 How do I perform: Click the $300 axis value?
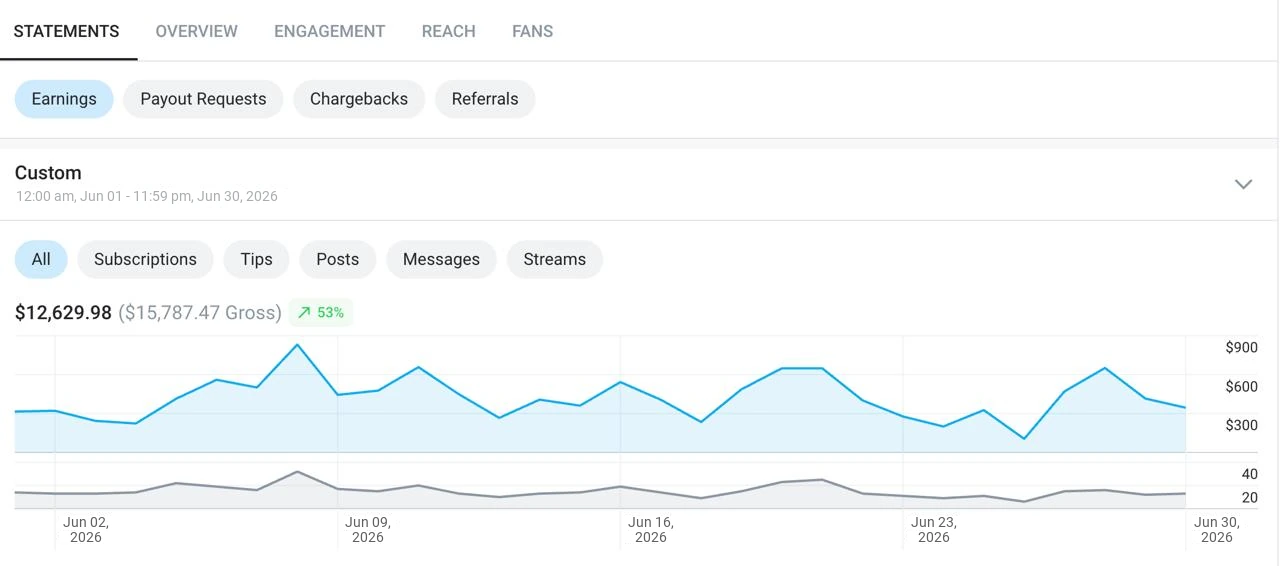[x=1241, y=425]
